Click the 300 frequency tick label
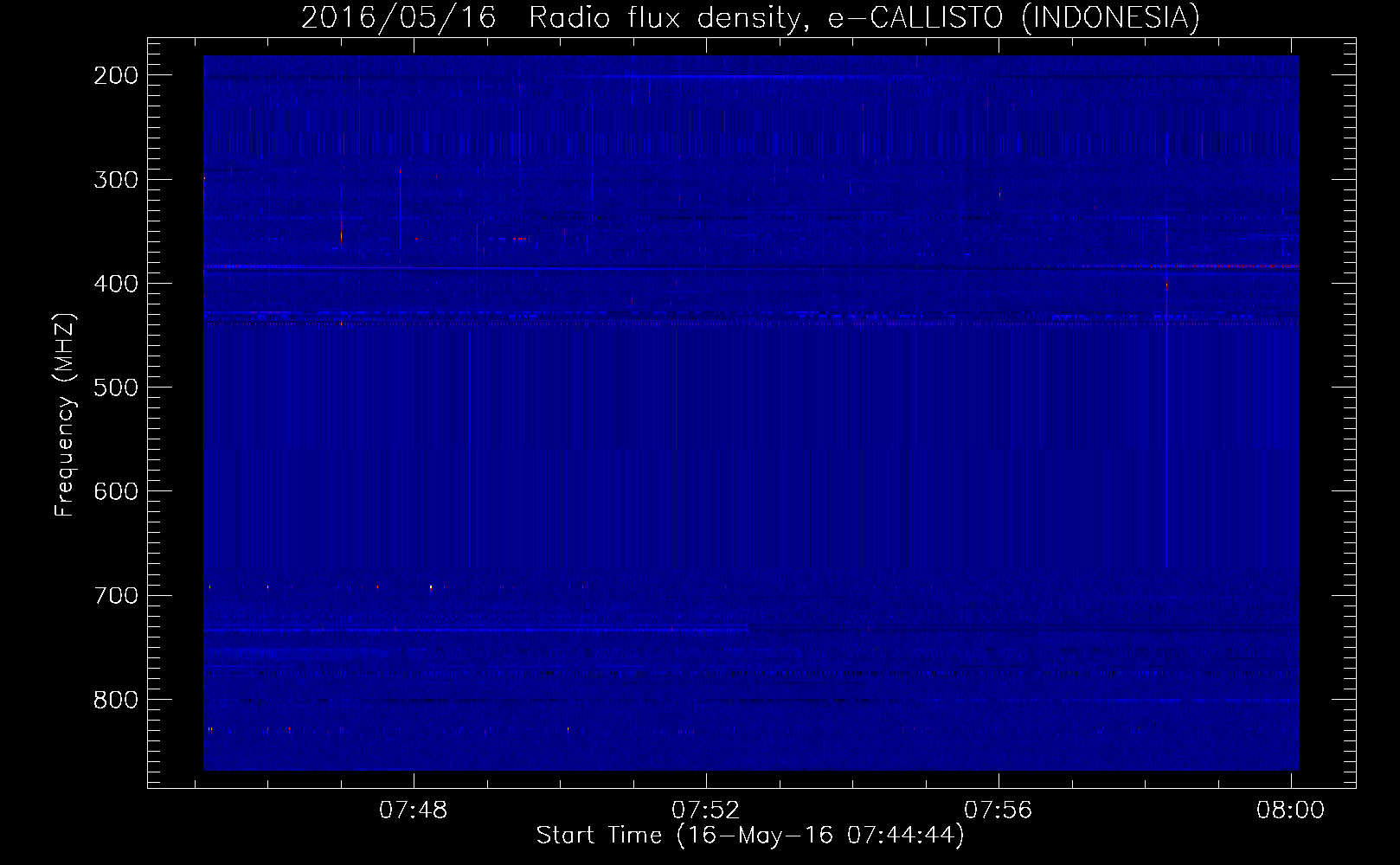Screen dimensions: 1400x865 tap(116, 180)
